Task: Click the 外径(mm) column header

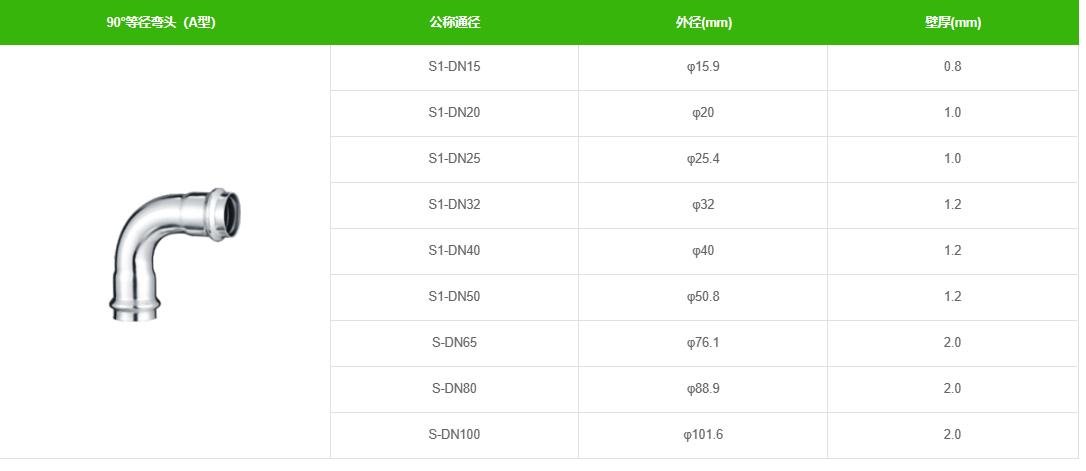Action: point(703,23)
